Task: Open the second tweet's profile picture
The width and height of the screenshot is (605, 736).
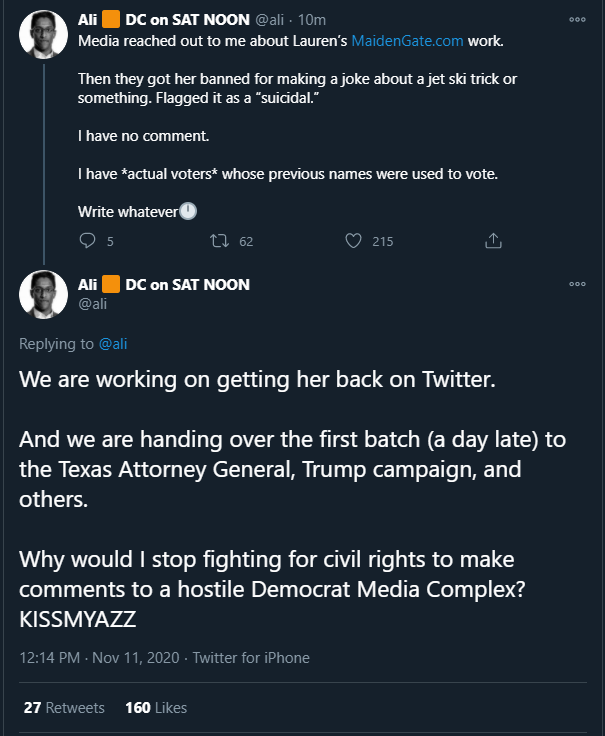Action: (x=44, y=294)
